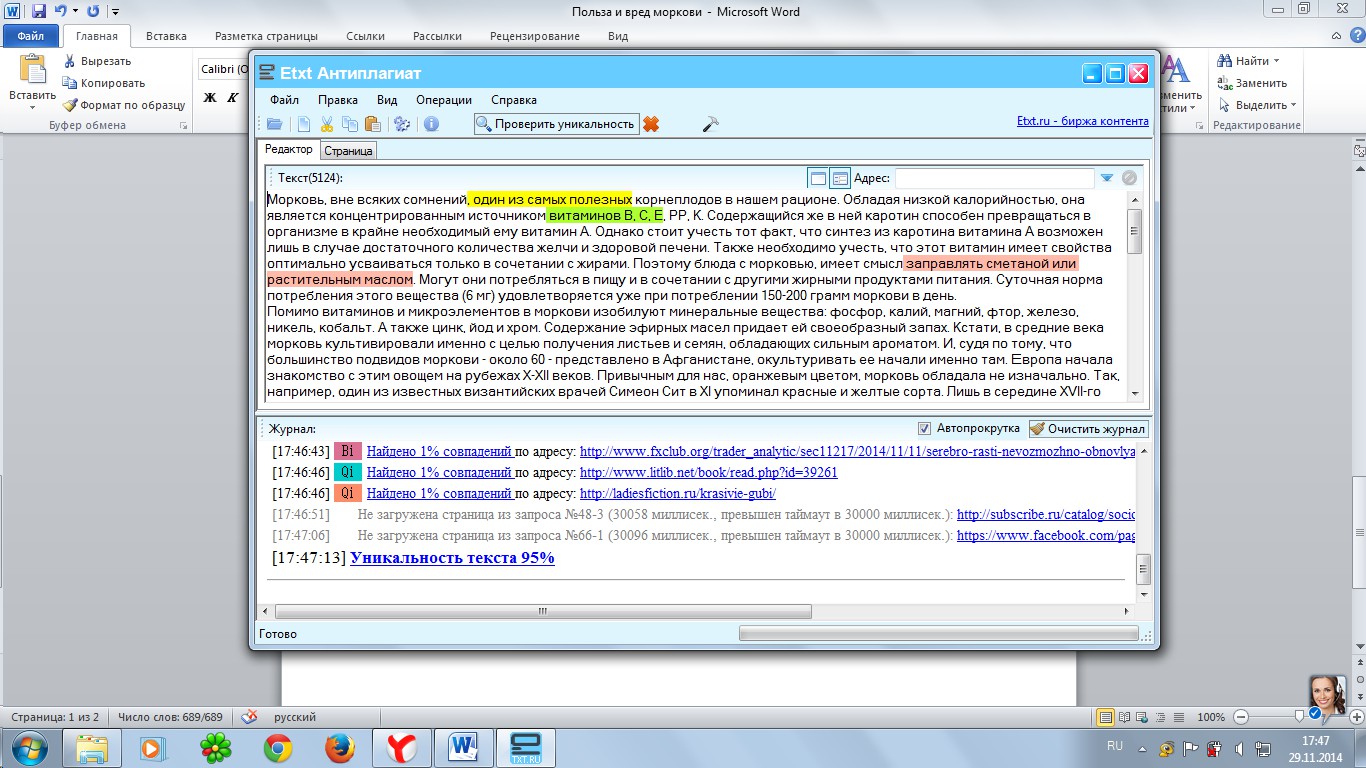Viewport: 1366px width, 768px height.
Task: Open Буфер обмена dialog launcher
Action: click(183, 126)
